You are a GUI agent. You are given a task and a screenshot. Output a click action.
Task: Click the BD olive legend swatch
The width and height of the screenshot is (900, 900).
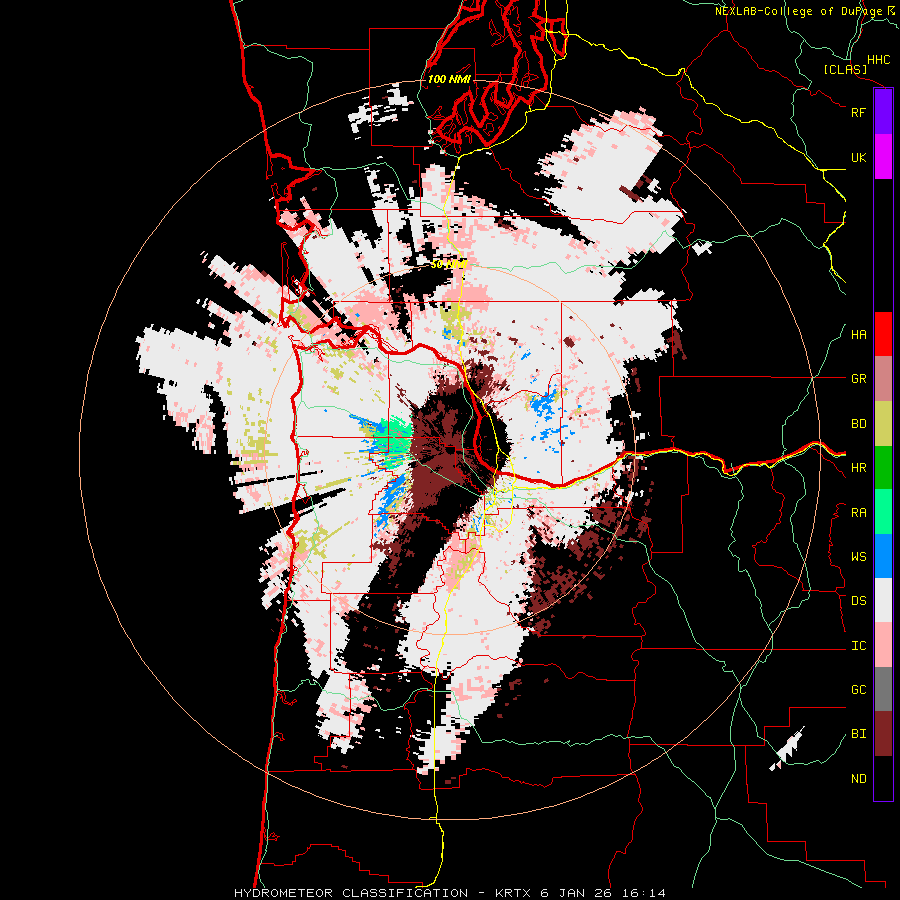pos(883,424)
